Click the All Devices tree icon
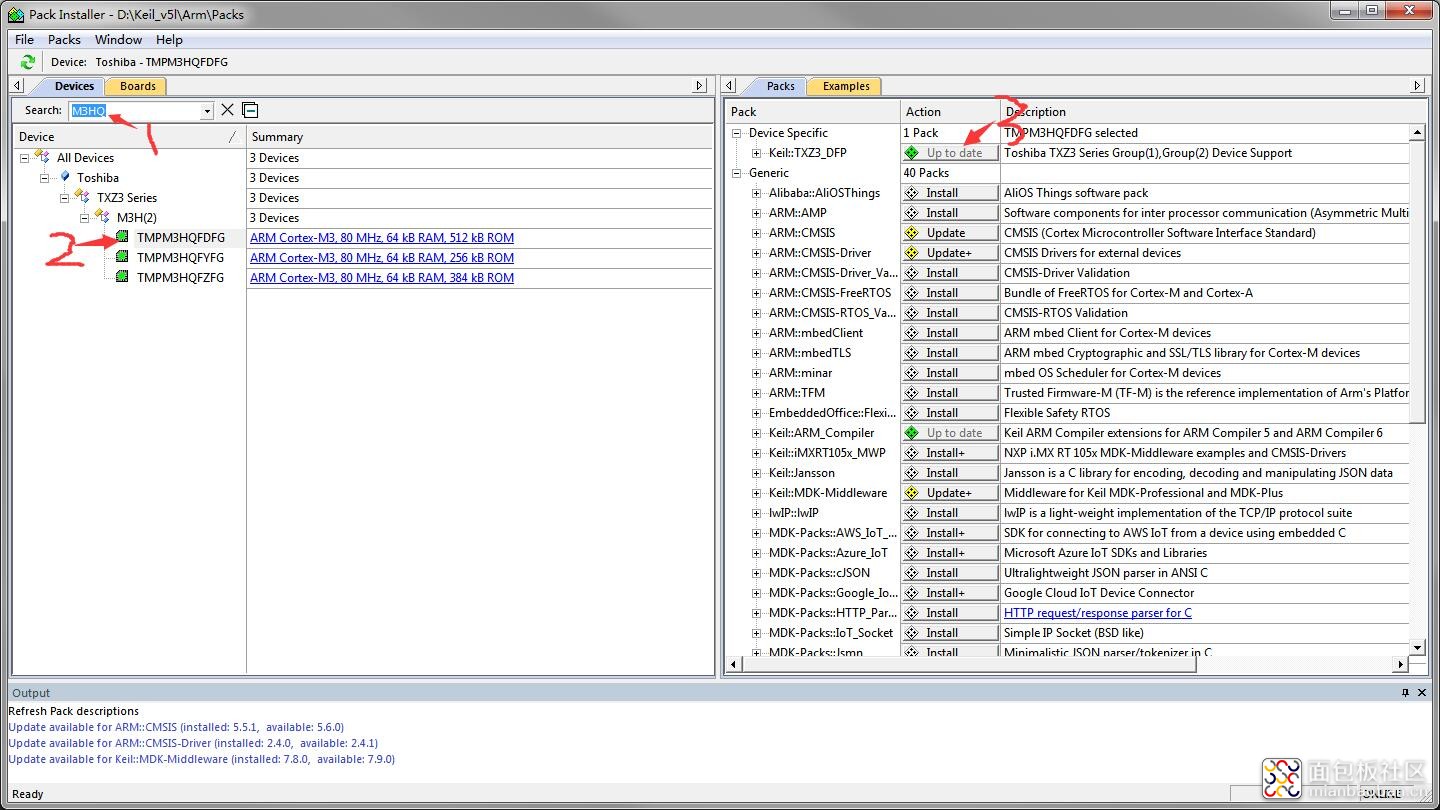This screenshot has height=810, width=1440. (x=42, y=157)
